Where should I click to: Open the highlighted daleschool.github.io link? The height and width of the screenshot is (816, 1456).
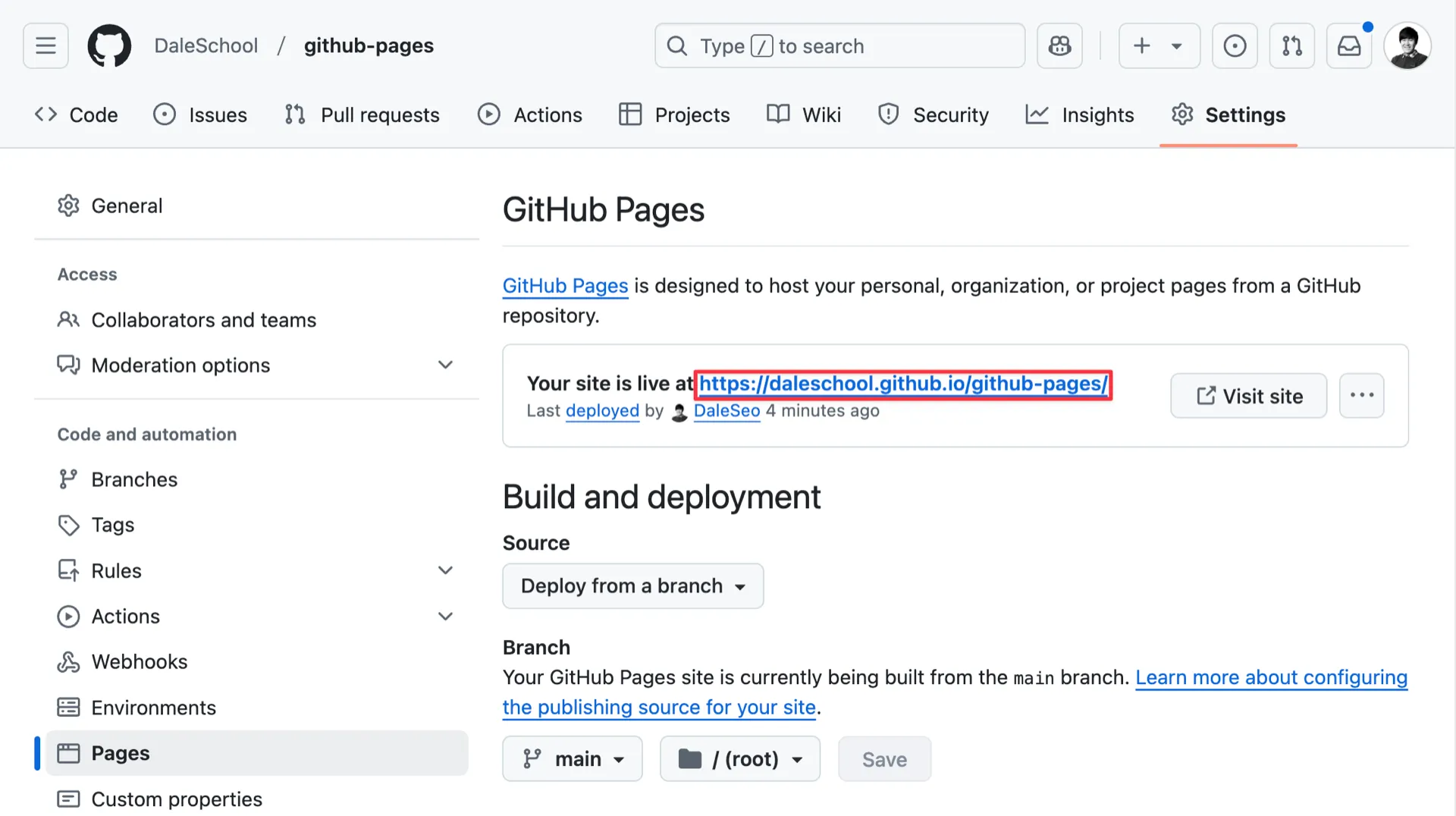902,384
